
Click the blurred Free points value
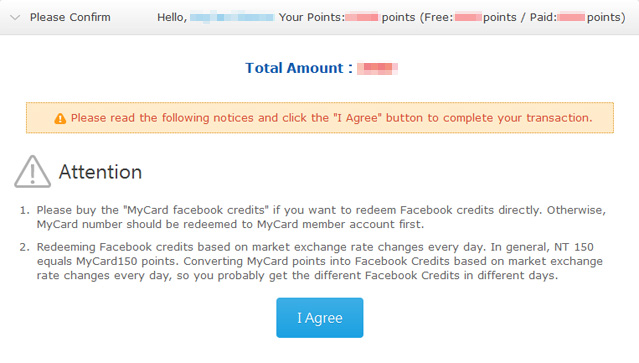click(468, 18)
